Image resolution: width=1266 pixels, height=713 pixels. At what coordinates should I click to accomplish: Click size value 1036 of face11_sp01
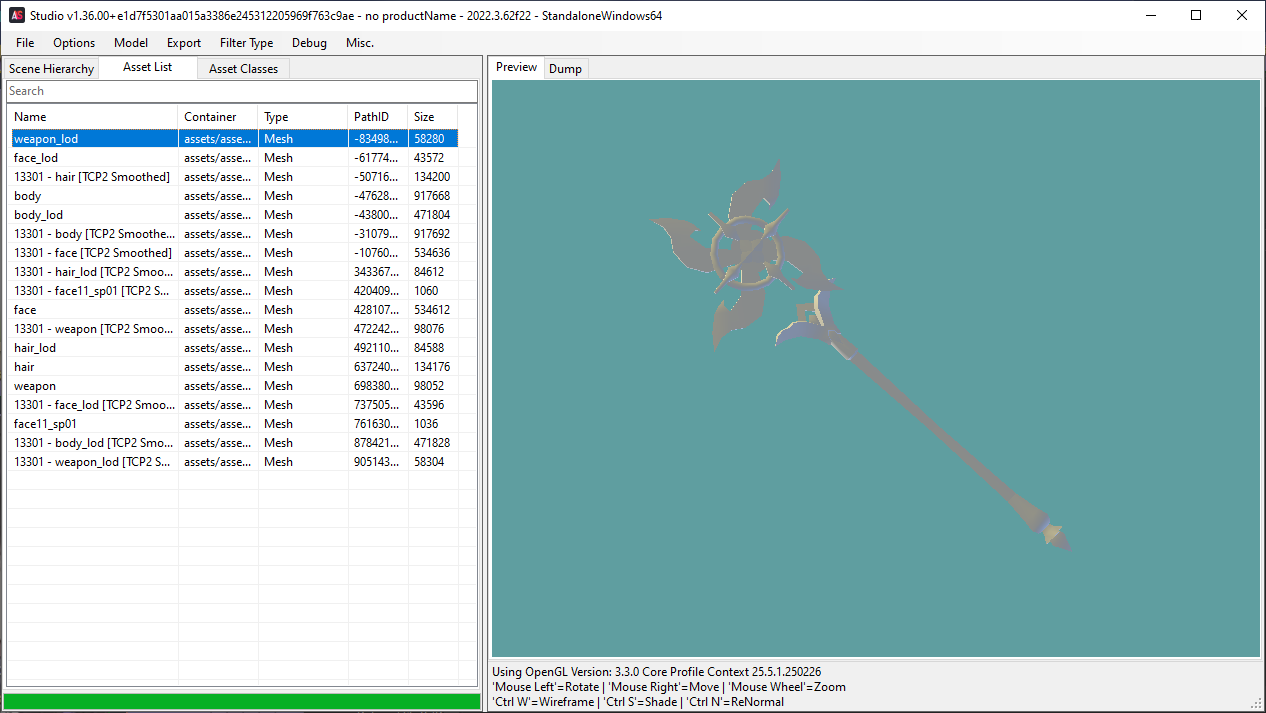click(426, 424)
